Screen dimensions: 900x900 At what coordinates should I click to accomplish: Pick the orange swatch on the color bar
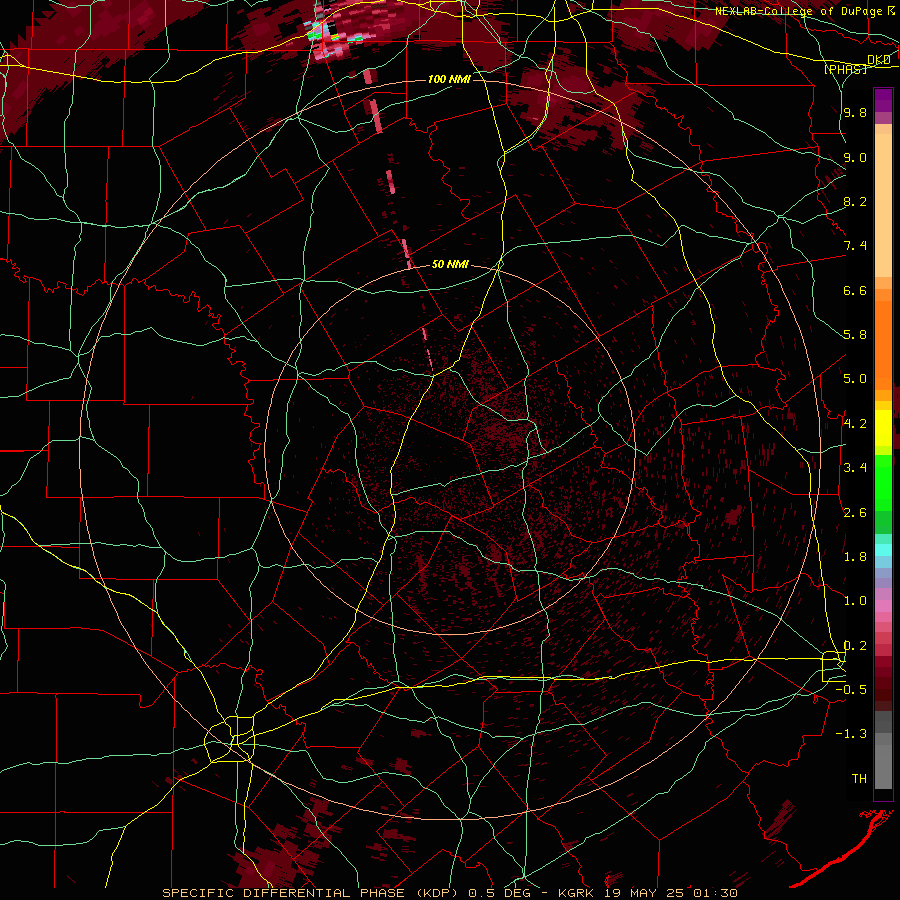pos(883,344)
